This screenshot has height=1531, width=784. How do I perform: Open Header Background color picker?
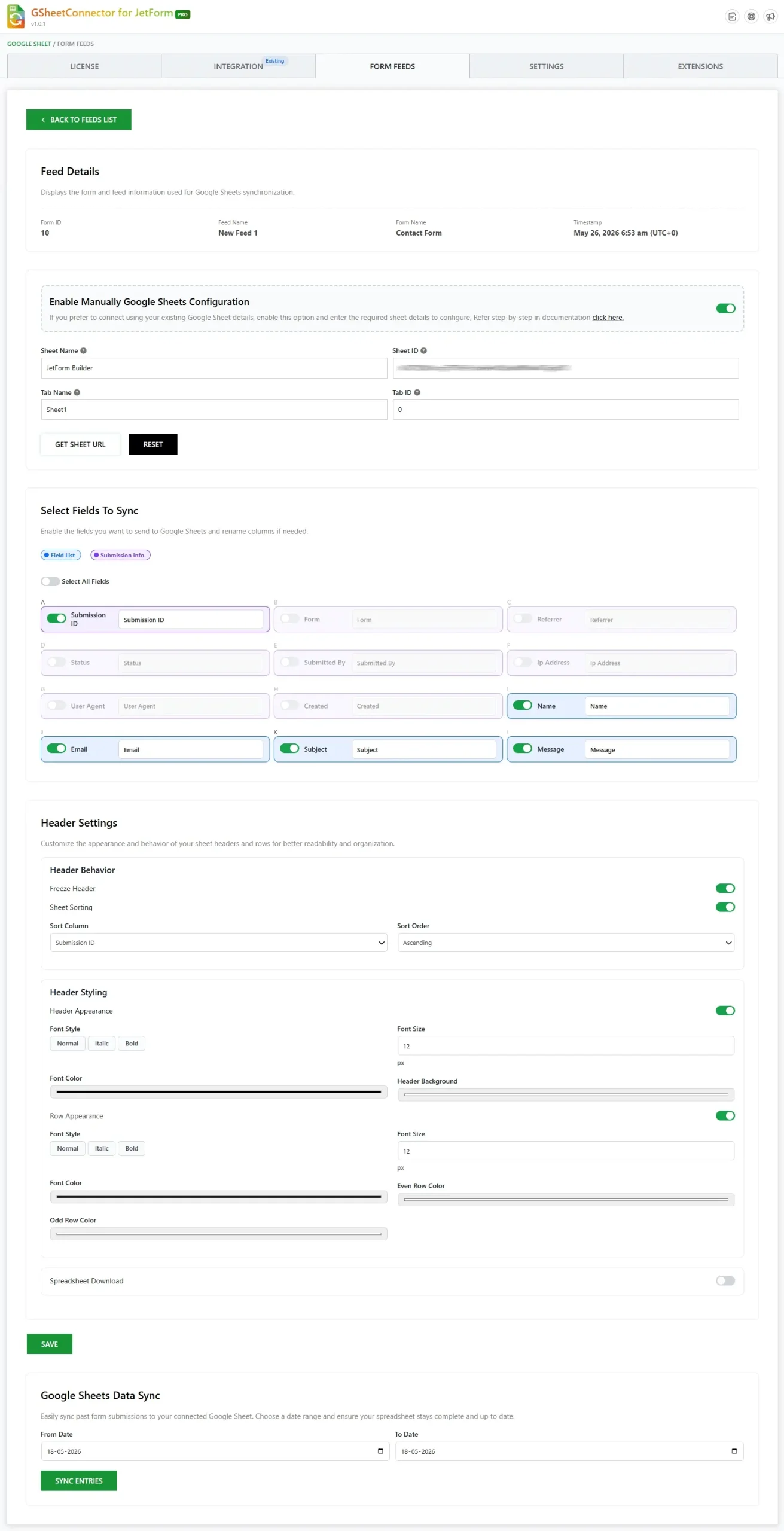pos(566,1095)
